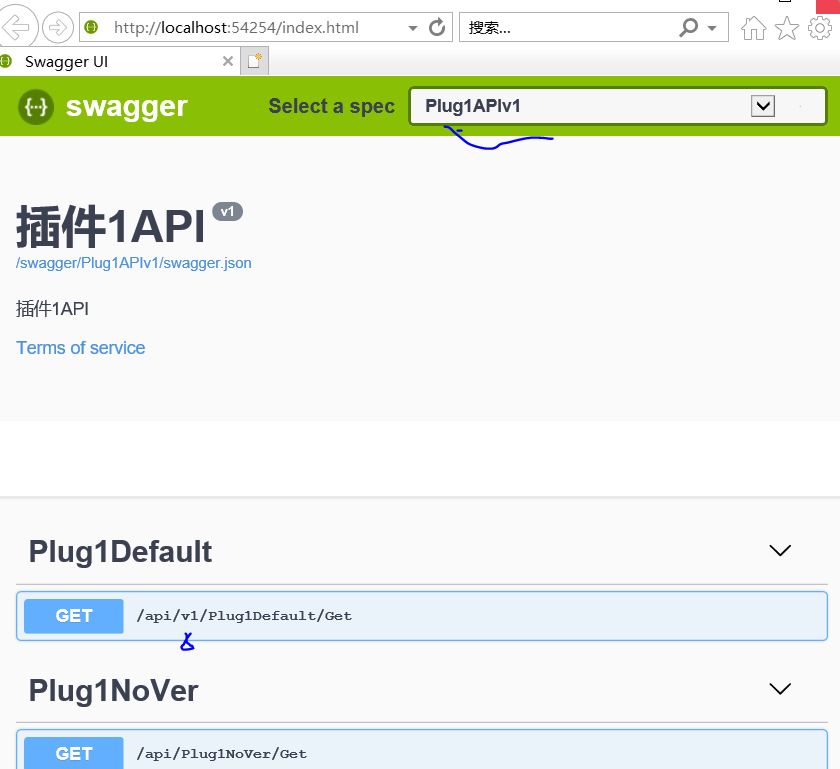The image size is (840, 769).
Task: Click the swagger logo icon
Action: pos(36,107)
